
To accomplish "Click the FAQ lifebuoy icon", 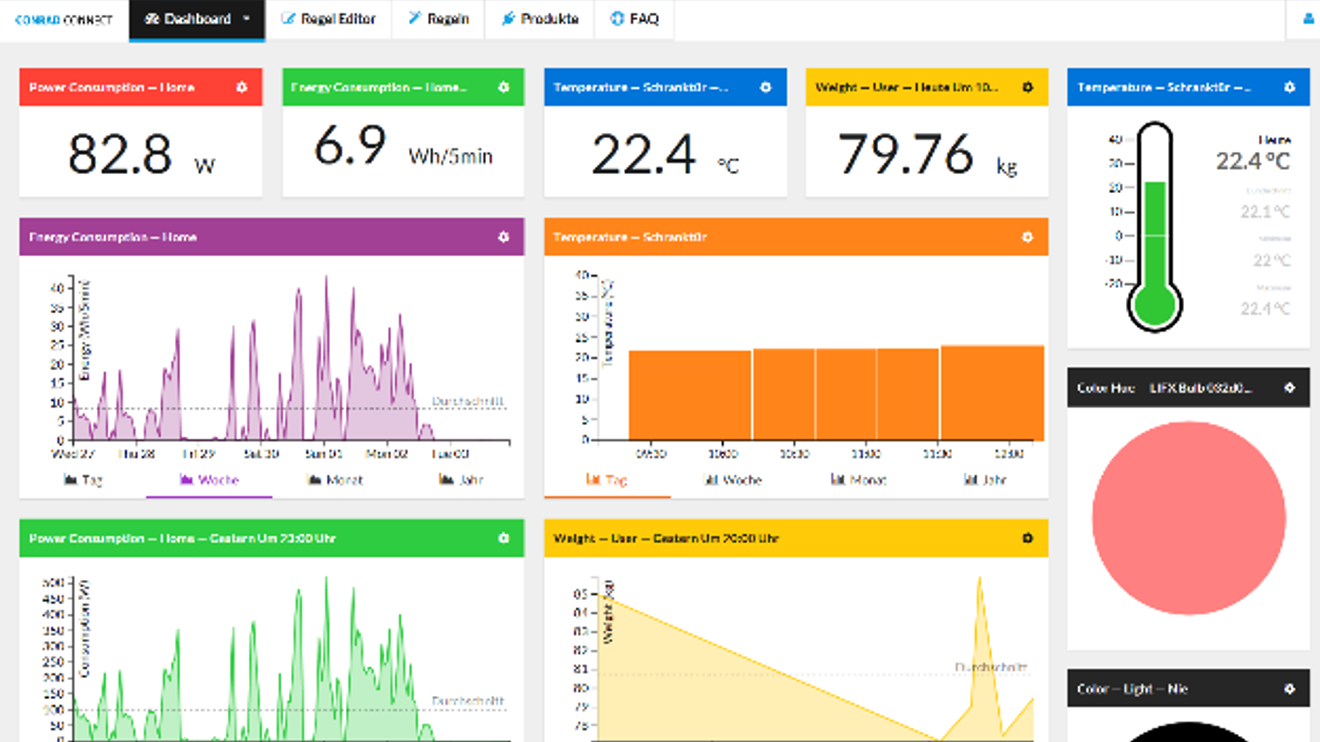I will [x=617, y=19].
